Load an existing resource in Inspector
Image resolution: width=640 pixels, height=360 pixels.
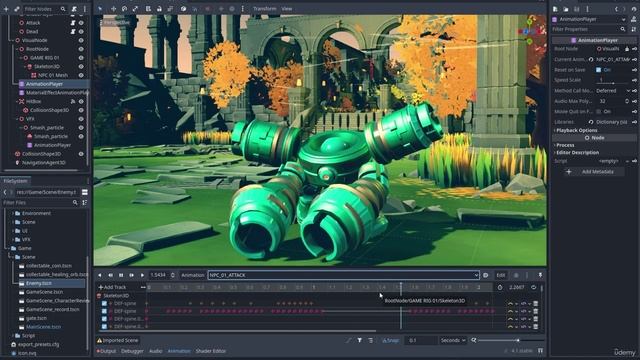pyautogui.click(x=566, y=9)
